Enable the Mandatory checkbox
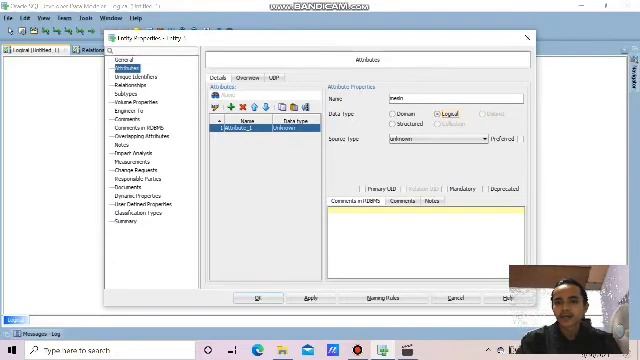 point(444,189)
